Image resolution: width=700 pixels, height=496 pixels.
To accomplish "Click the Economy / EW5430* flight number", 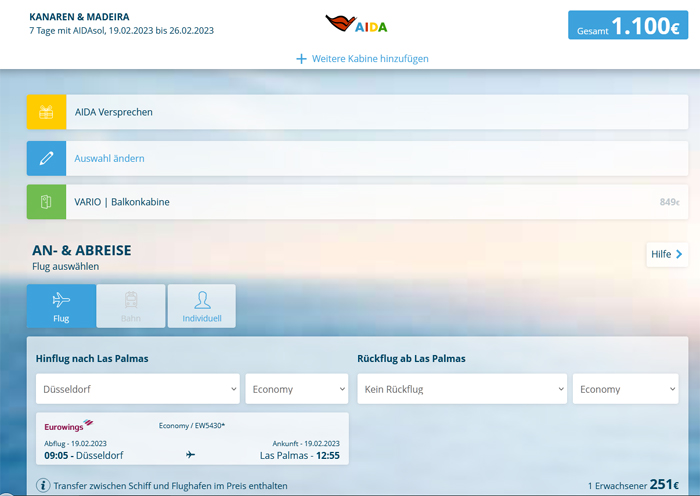I will (192, 425).
